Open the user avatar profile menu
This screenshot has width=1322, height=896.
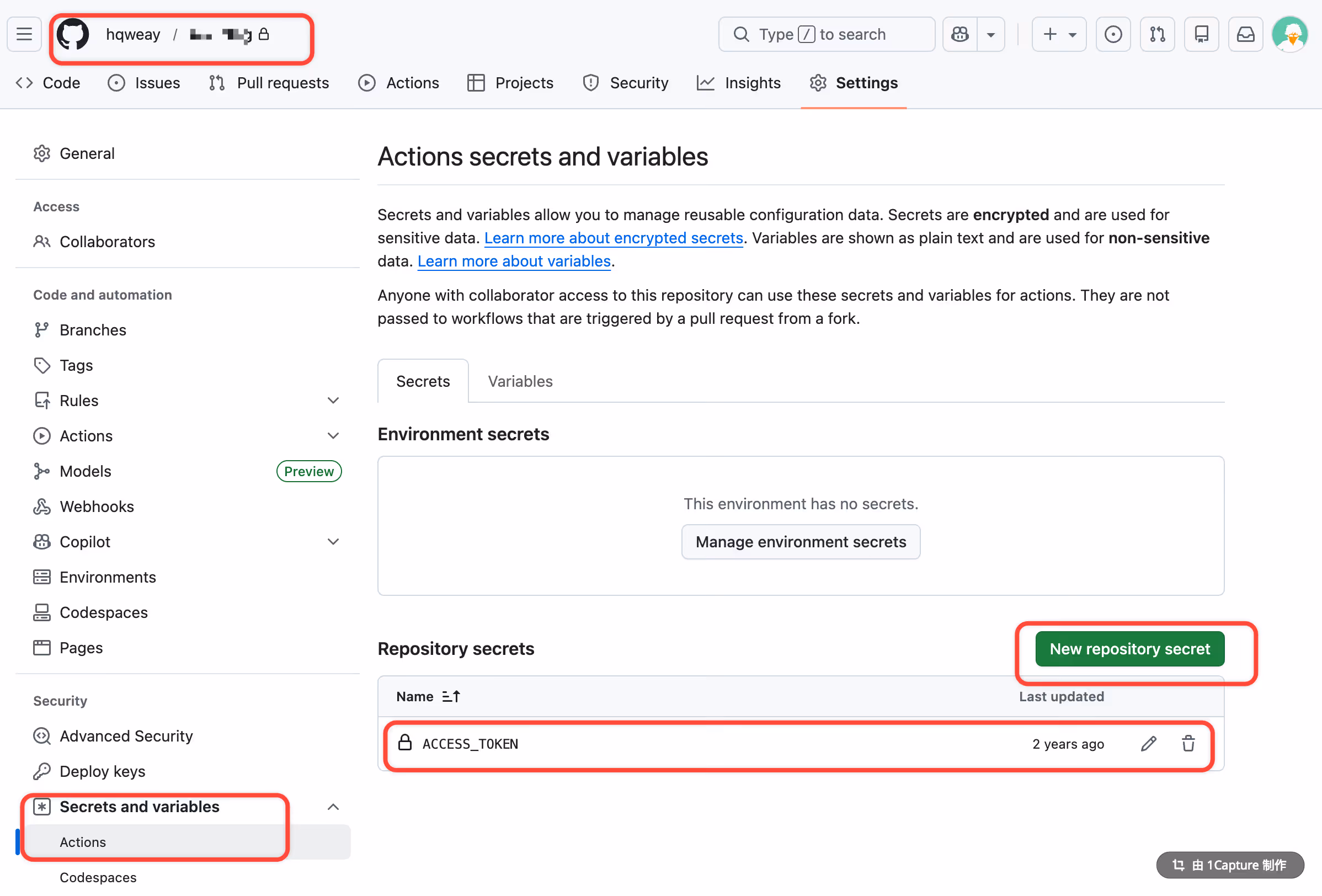tap(1289, 35)
